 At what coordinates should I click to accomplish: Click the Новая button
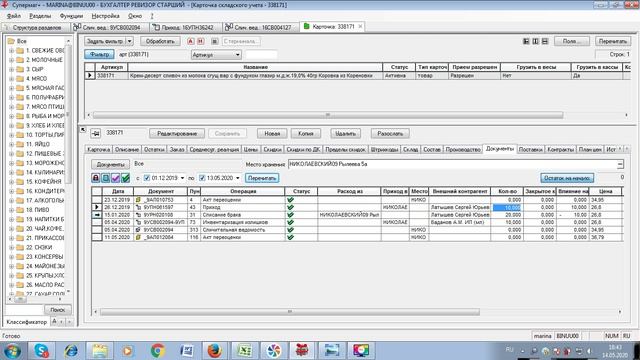(x=272, y=133)
